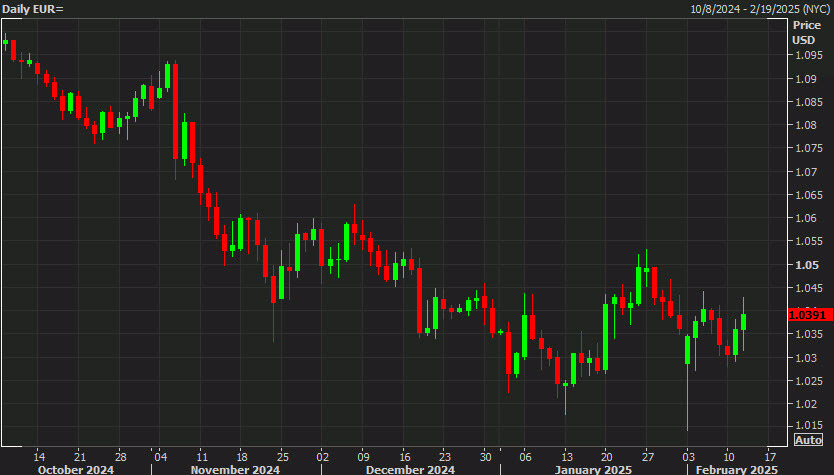Click the Price USD axis label
The height and width of the screenshot is (475, 834).
click(806, 32)
